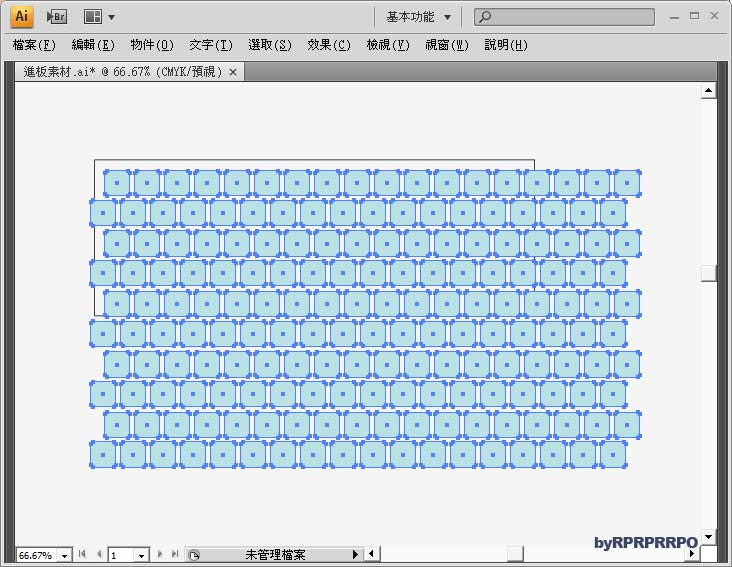Go to the previous artboard
The width and height of the screenshot is (732, 567).
(x=99, y=554)
